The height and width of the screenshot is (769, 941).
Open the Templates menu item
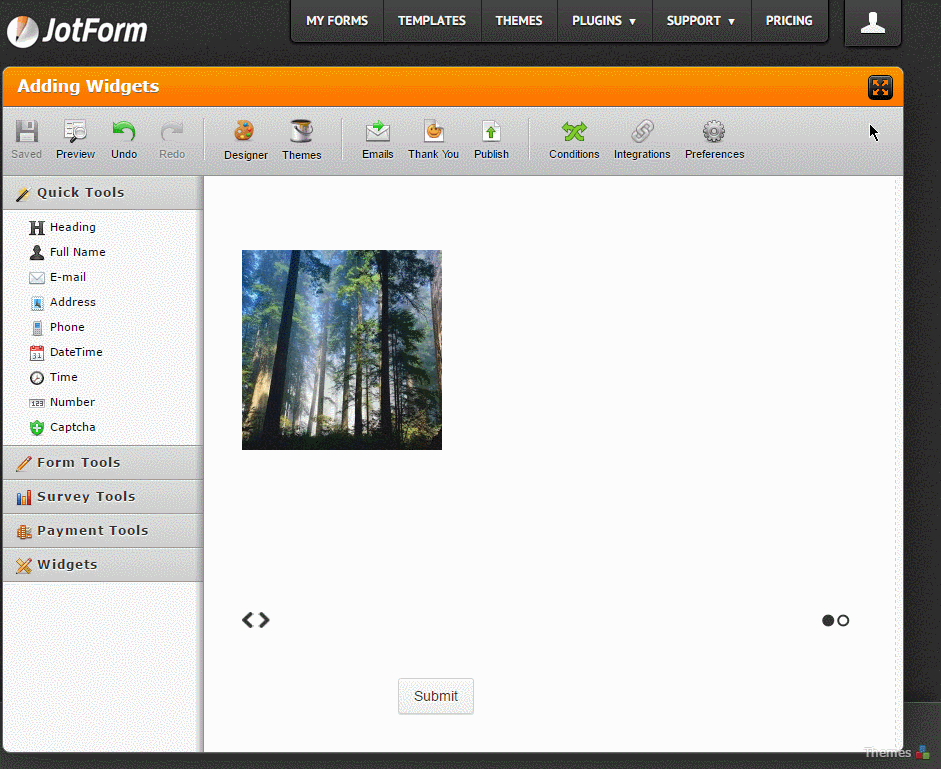(432, 21)
